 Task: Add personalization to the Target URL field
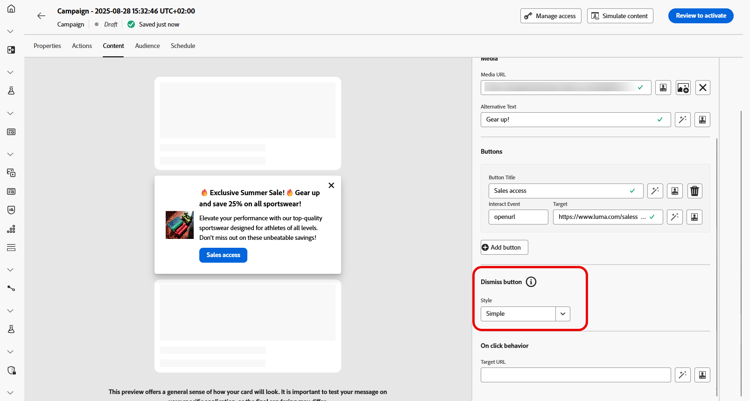point(702,375)
